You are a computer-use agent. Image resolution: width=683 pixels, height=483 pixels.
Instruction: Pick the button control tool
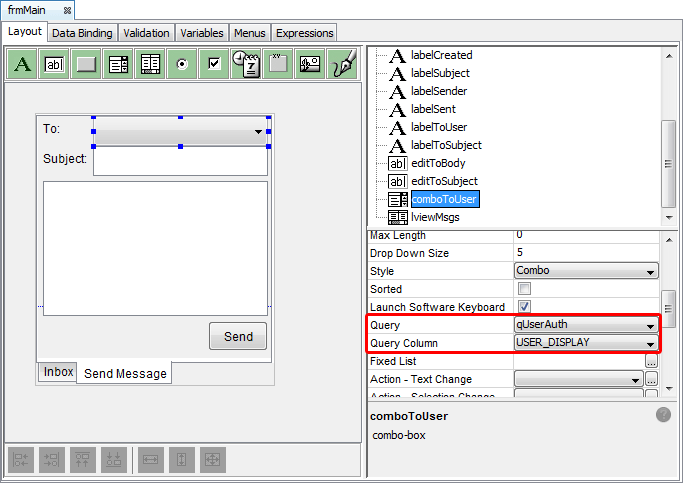87,64
